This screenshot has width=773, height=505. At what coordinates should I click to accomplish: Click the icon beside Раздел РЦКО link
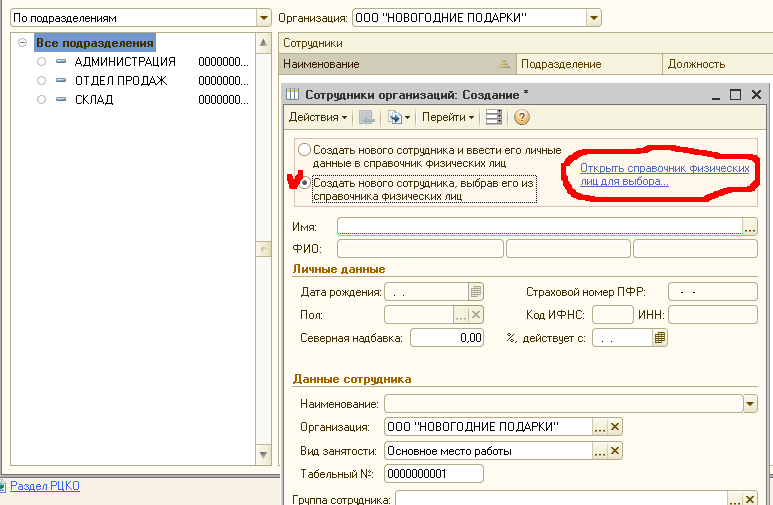[x=2, y=486]
